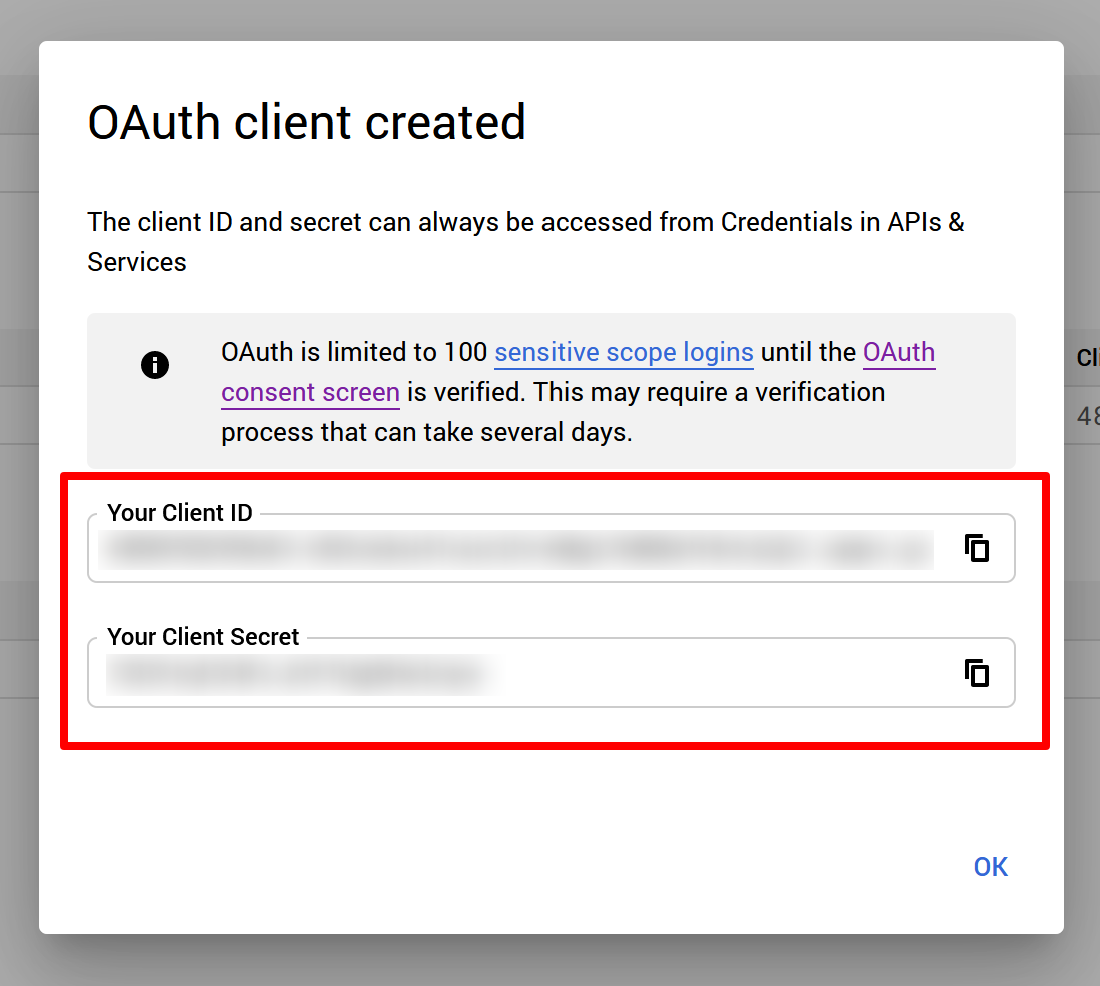Click the "Your Client ID" field label

tap(180, 513)
